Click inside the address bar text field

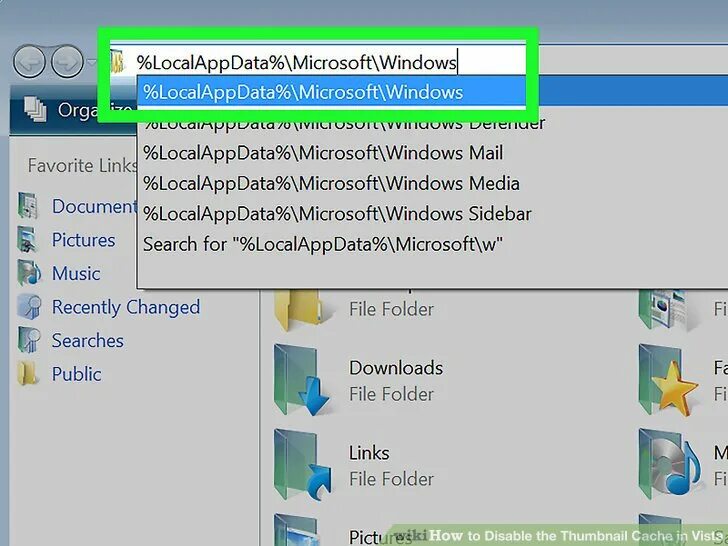click(x=318, y=61)
